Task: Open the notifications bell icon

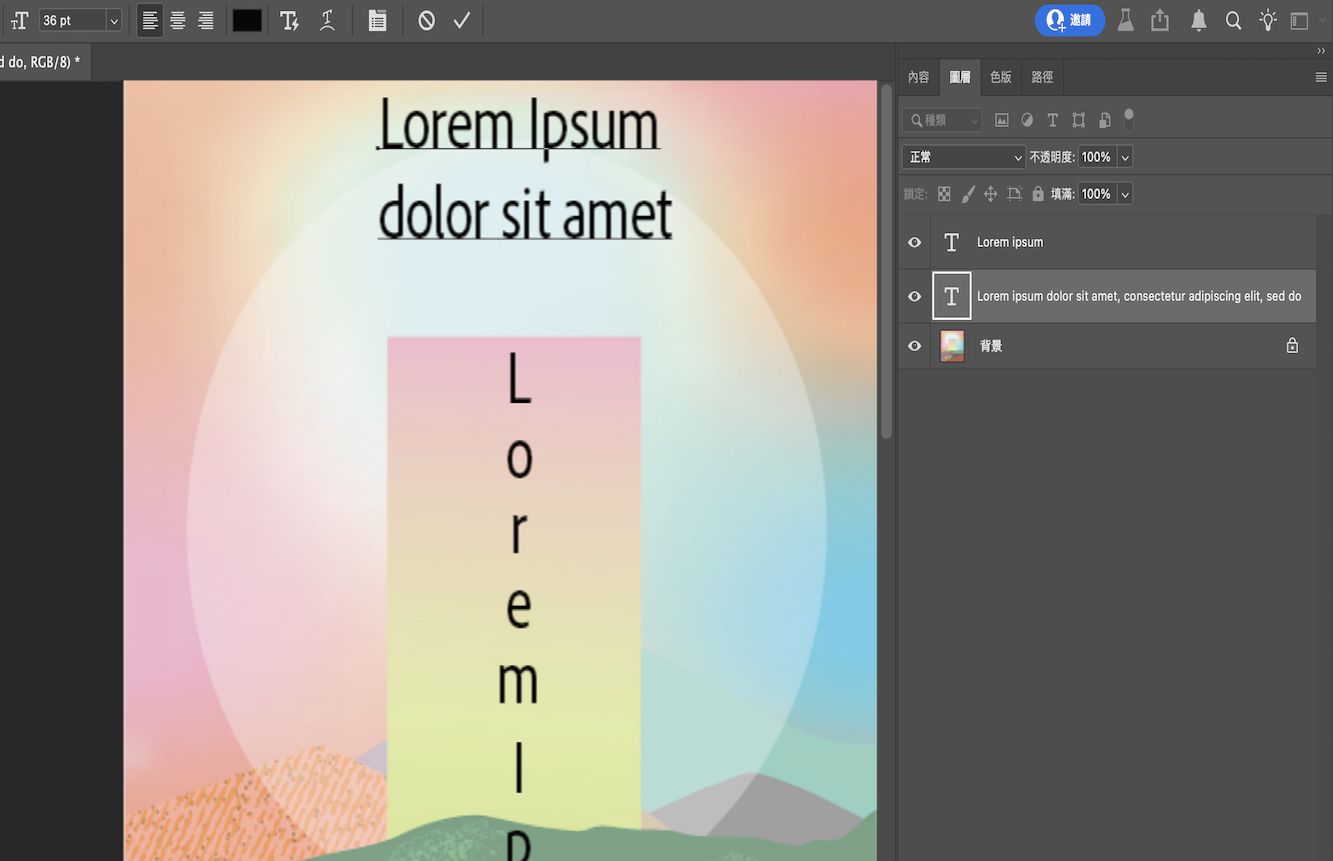Action: [x=1197, y=19]
